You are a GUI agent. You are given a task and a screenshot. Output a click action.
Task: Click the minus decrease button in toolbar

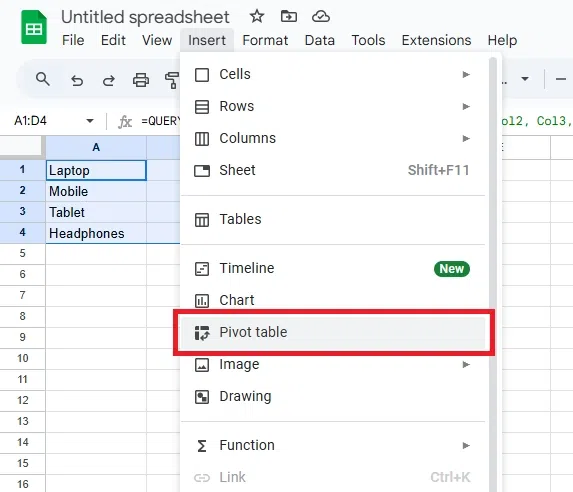[561, 79]
